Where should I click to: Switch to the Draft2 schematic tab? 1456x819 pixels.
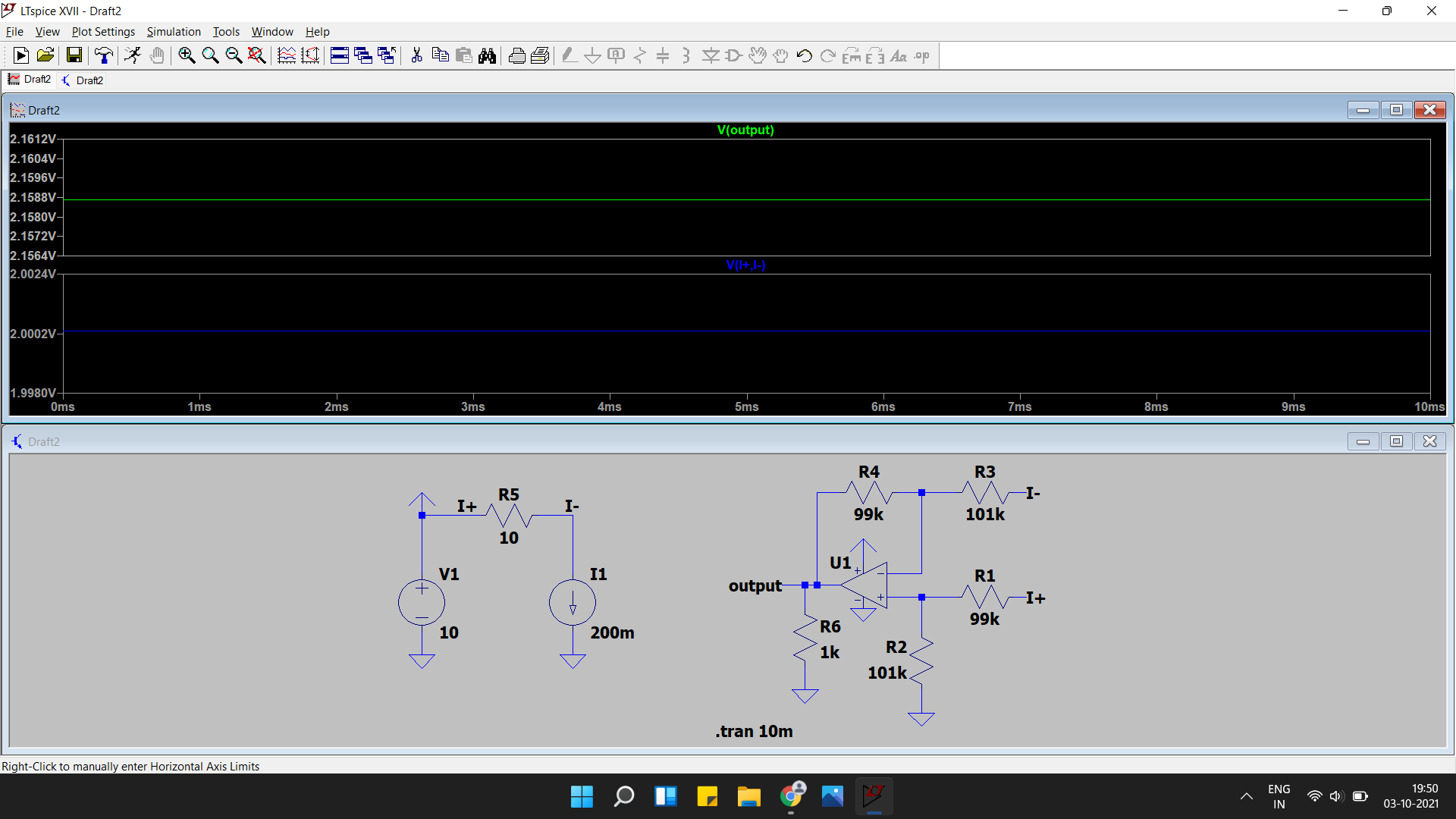pyautogui.click(x=83, y=80)
